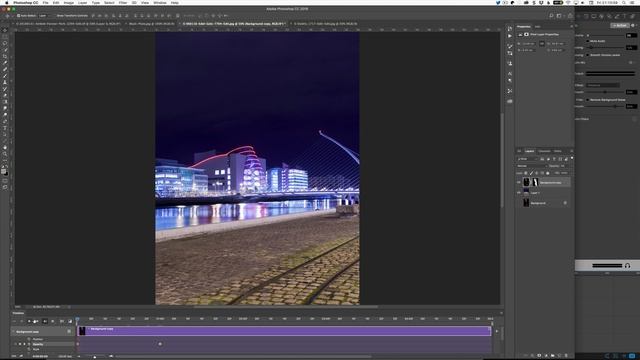Open the collapsed Actions panel play icon
The image size is (640, 360).
point(510,36)
